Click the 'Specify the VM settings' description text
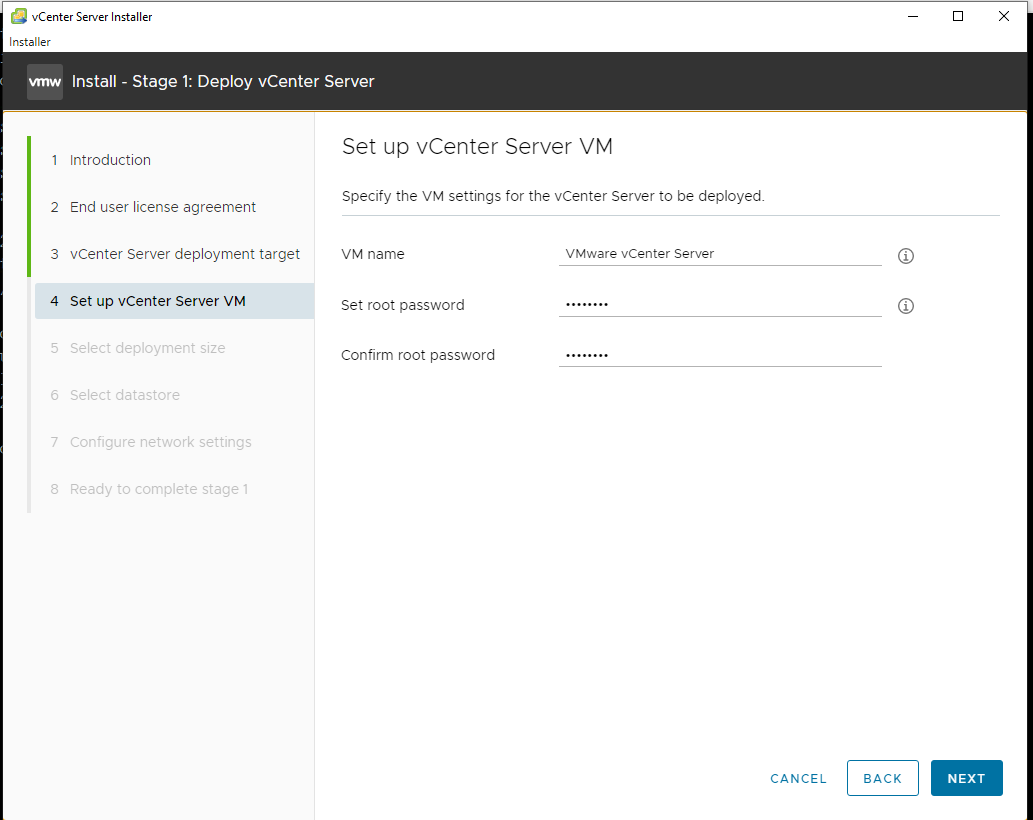 553,196
